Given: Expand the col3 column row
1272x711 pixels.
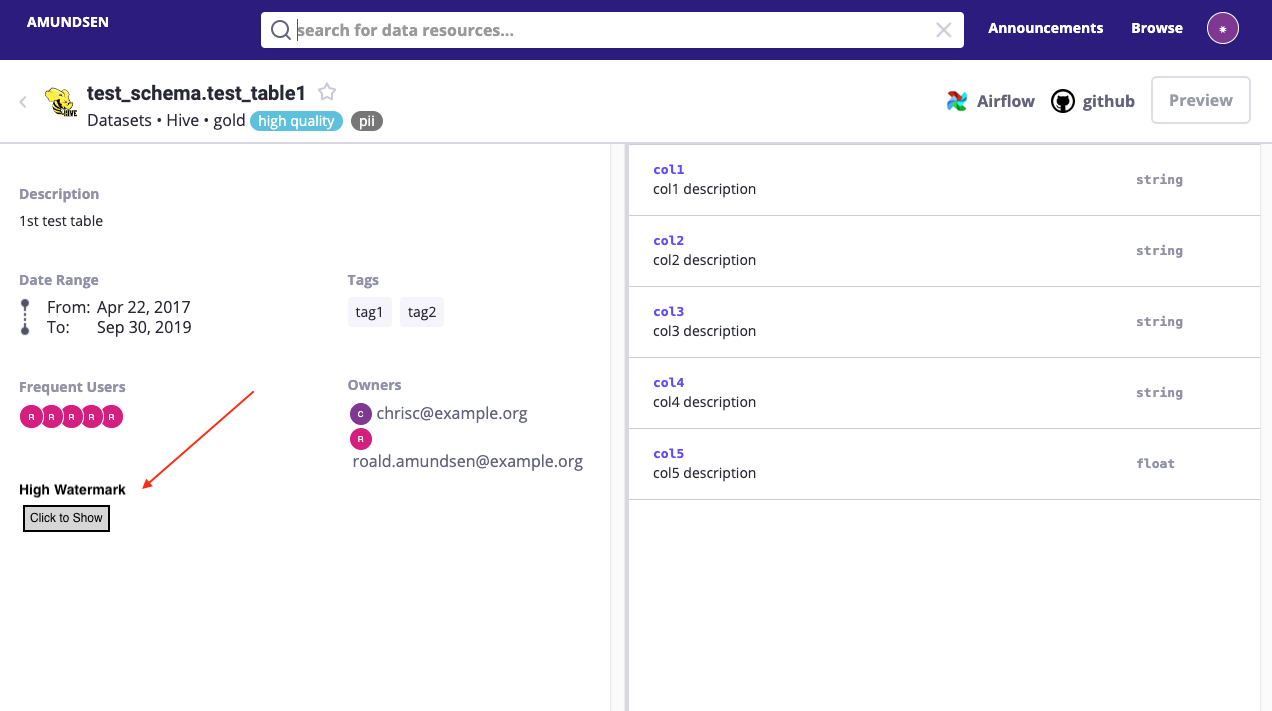Looking at the screenshot, I should [x=944, y=322].
